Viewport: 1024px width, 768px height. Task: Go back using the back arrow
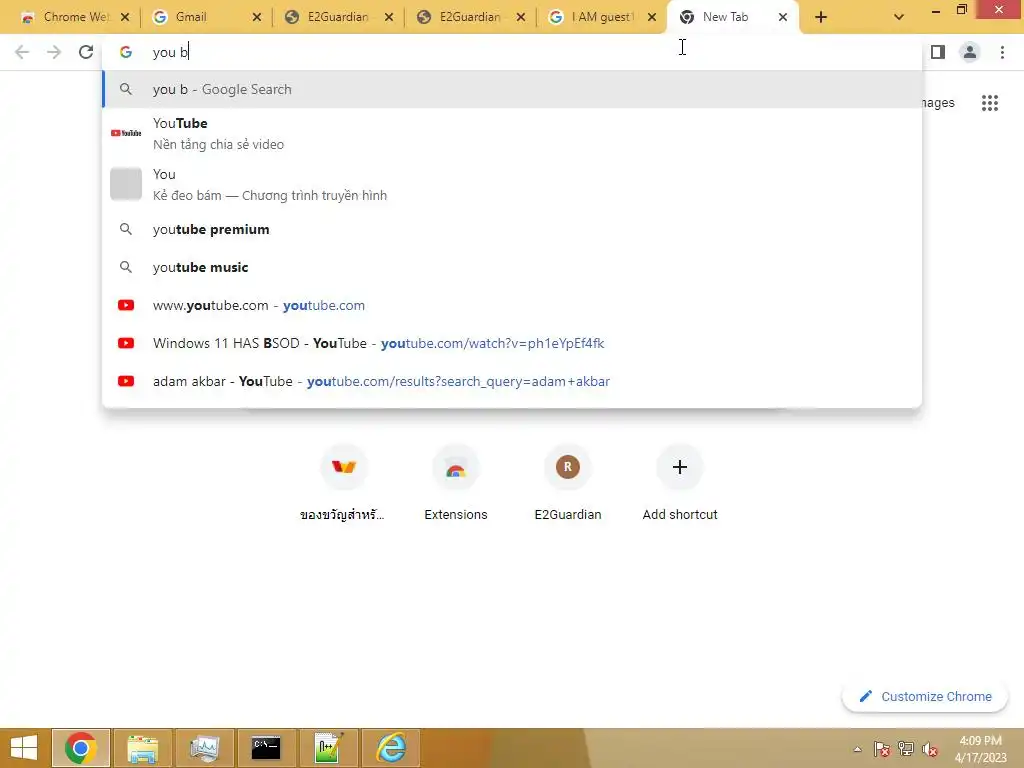22,52
